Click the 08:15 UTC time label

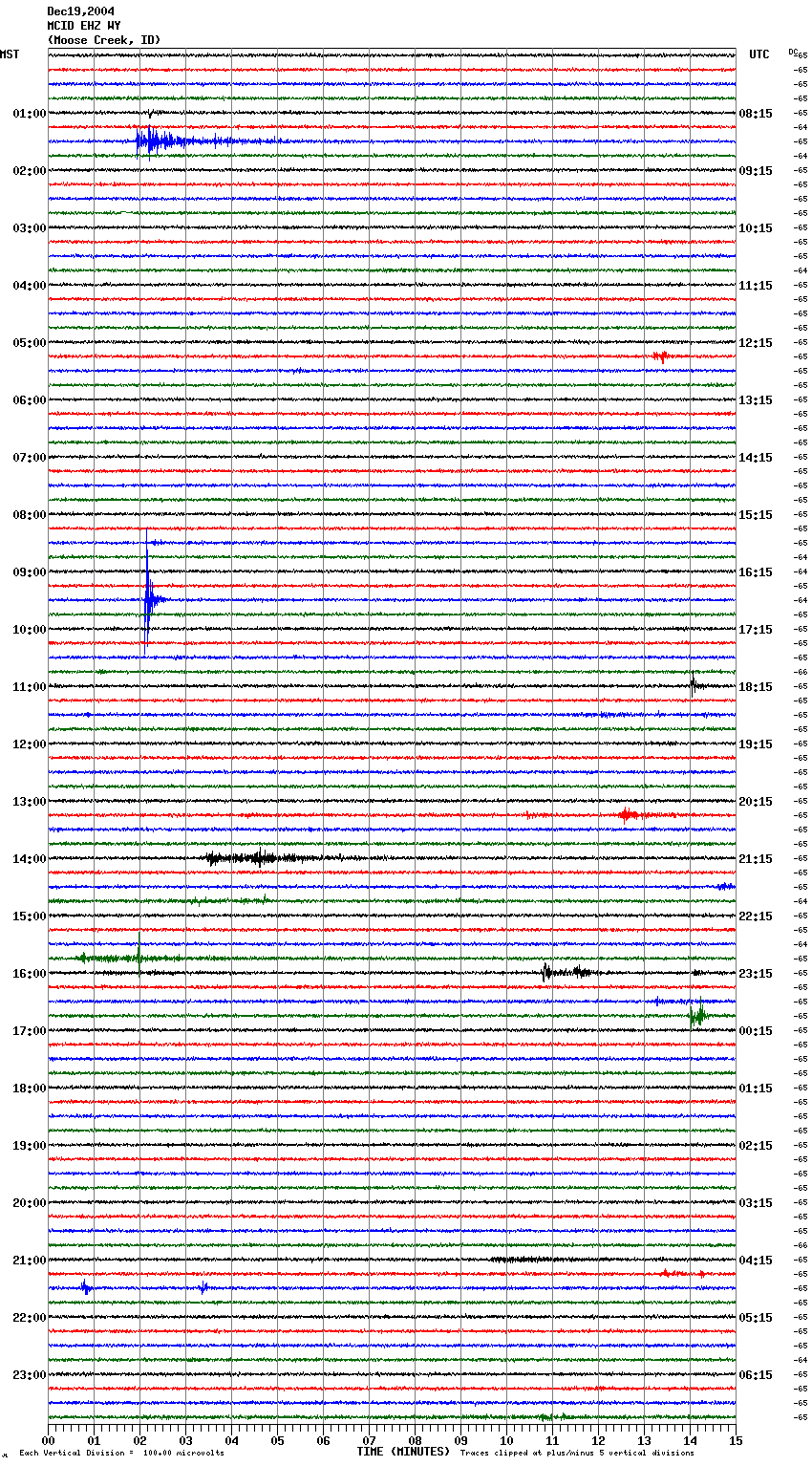pos(756,113)
